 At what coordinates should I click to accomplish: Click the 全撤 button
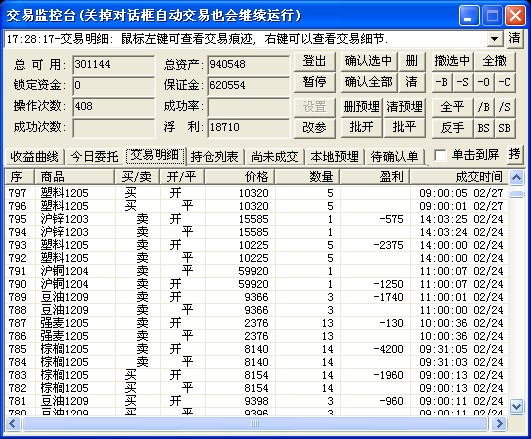pos(495,62)
